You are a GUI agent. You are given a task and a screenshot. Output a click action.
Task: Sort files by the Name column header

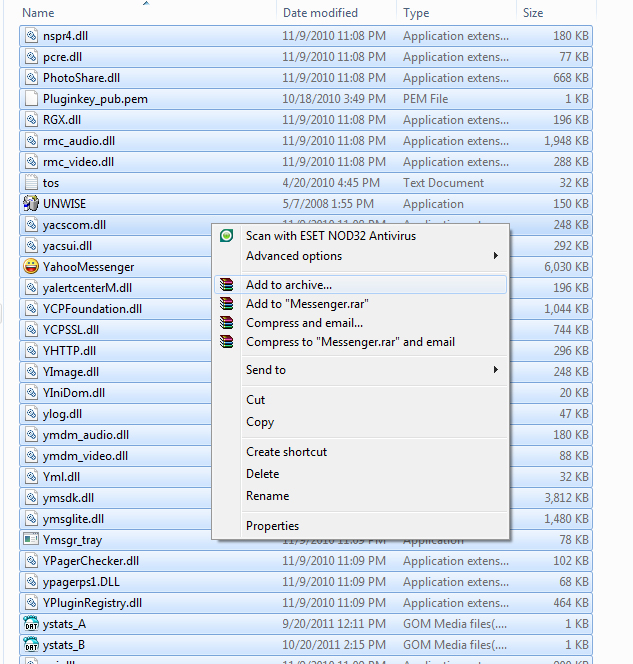pyautogui.click(x=38, y=13)
